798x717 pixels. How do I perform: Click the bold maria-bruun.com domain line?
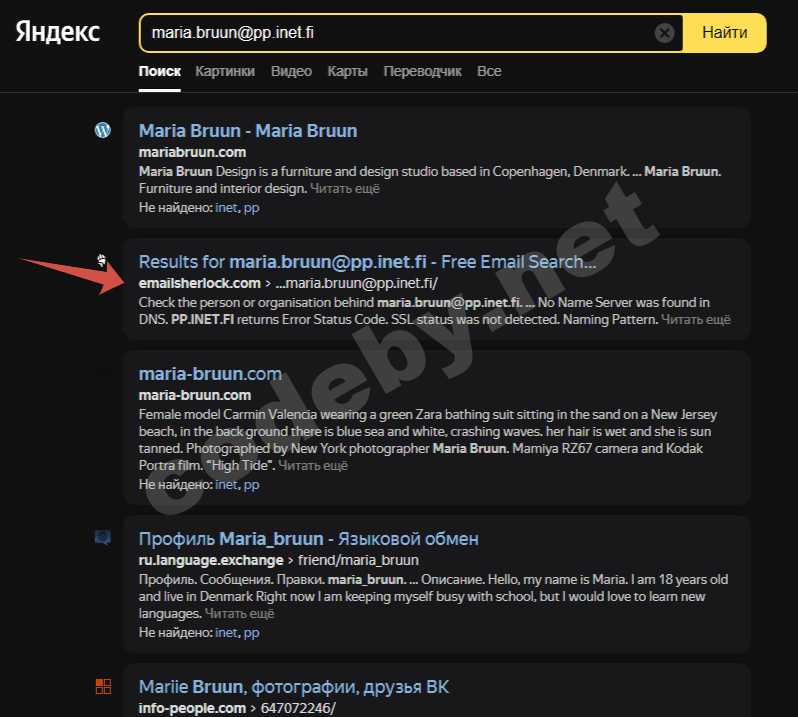(195, 395)
